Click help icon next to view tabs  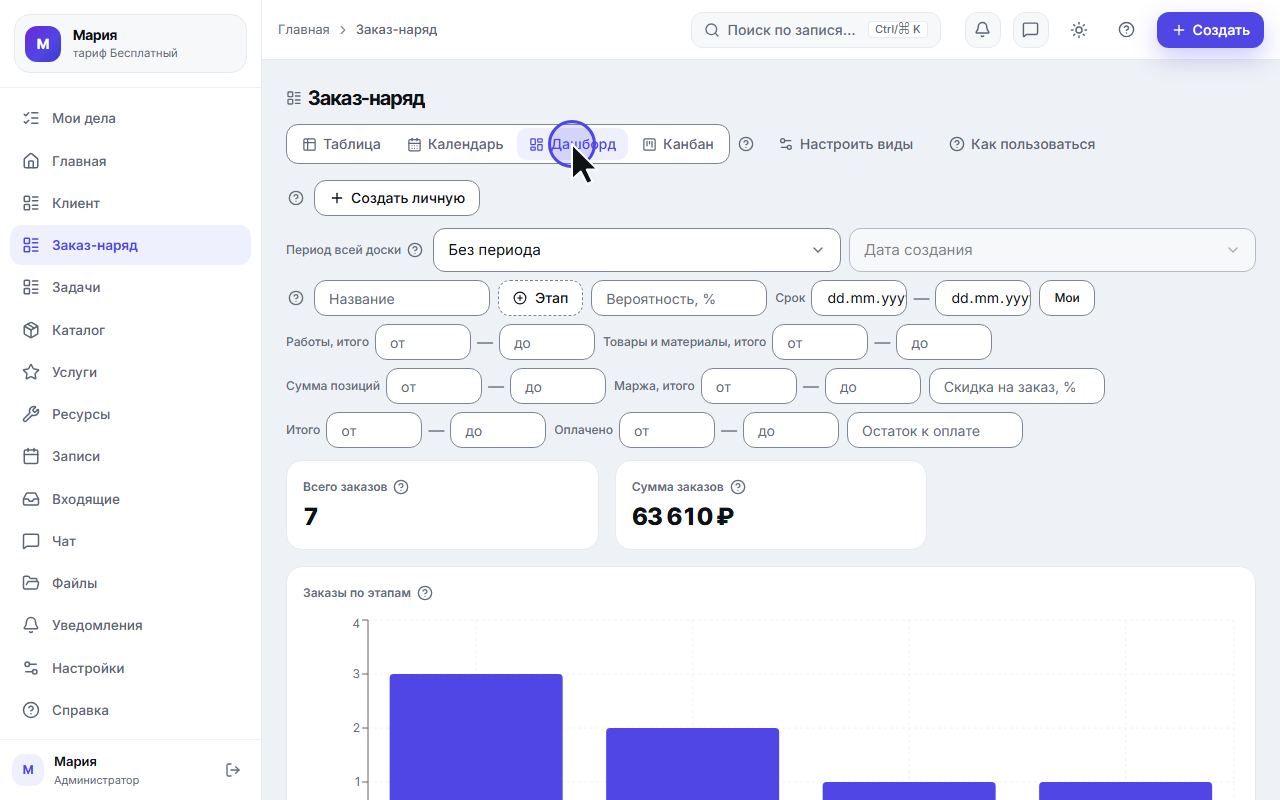pyautogui.click(x=746, y=144)
